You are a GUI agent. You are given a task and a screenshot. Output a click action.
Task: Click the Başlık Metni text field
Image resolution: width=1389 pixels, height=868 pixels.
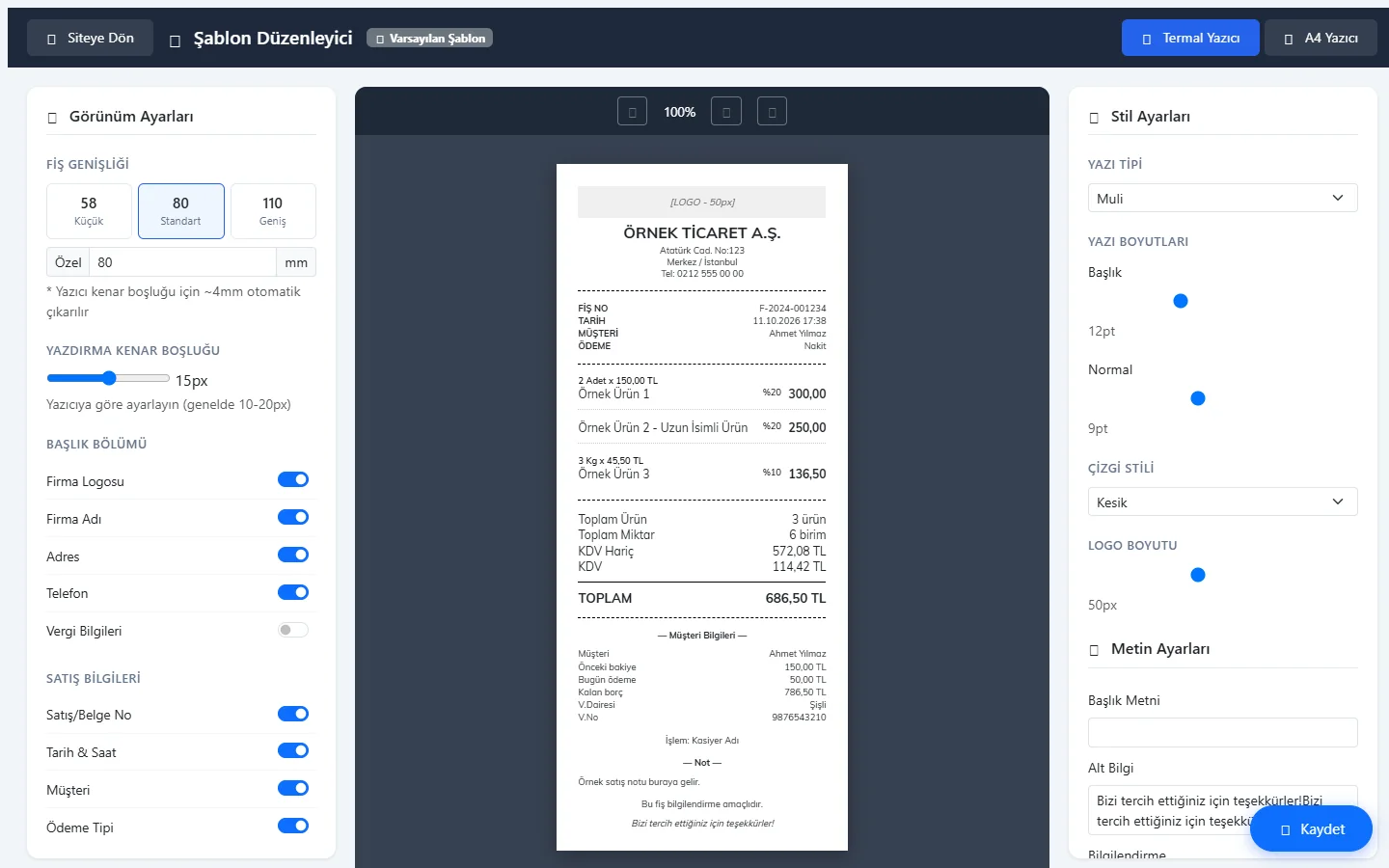pyautogui.click(x=1222, y=732)
